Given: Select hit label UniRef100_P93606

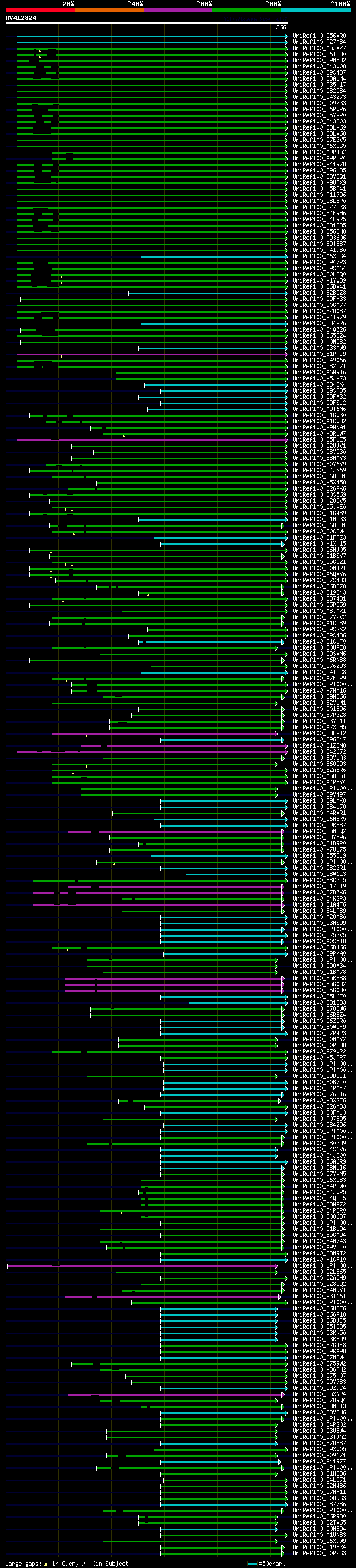Looking at the screenshot, I should (319, 238).
